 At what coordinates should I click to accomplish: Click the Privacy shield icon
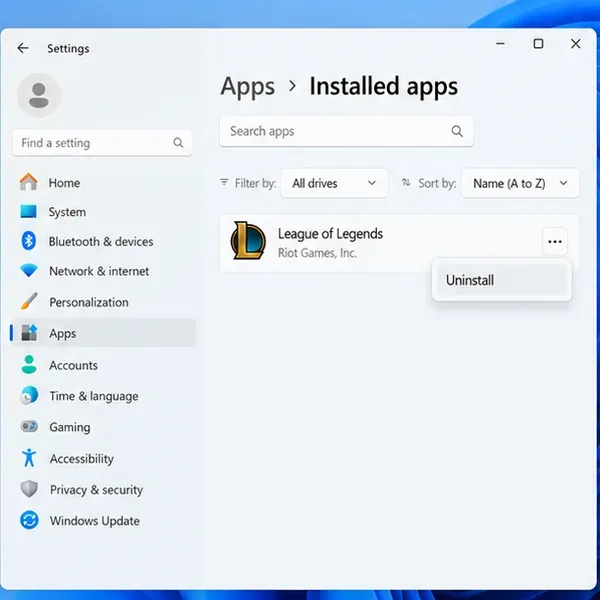click(x=29, y=489)
